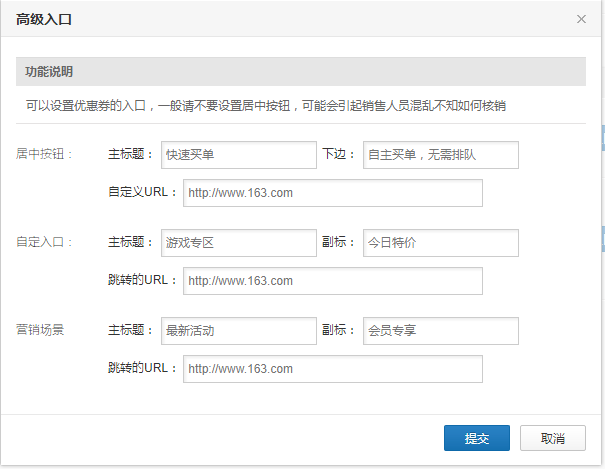Select the 自定入口 section label
This screenshot has width=605, height=469.
(x=44, y=243)
